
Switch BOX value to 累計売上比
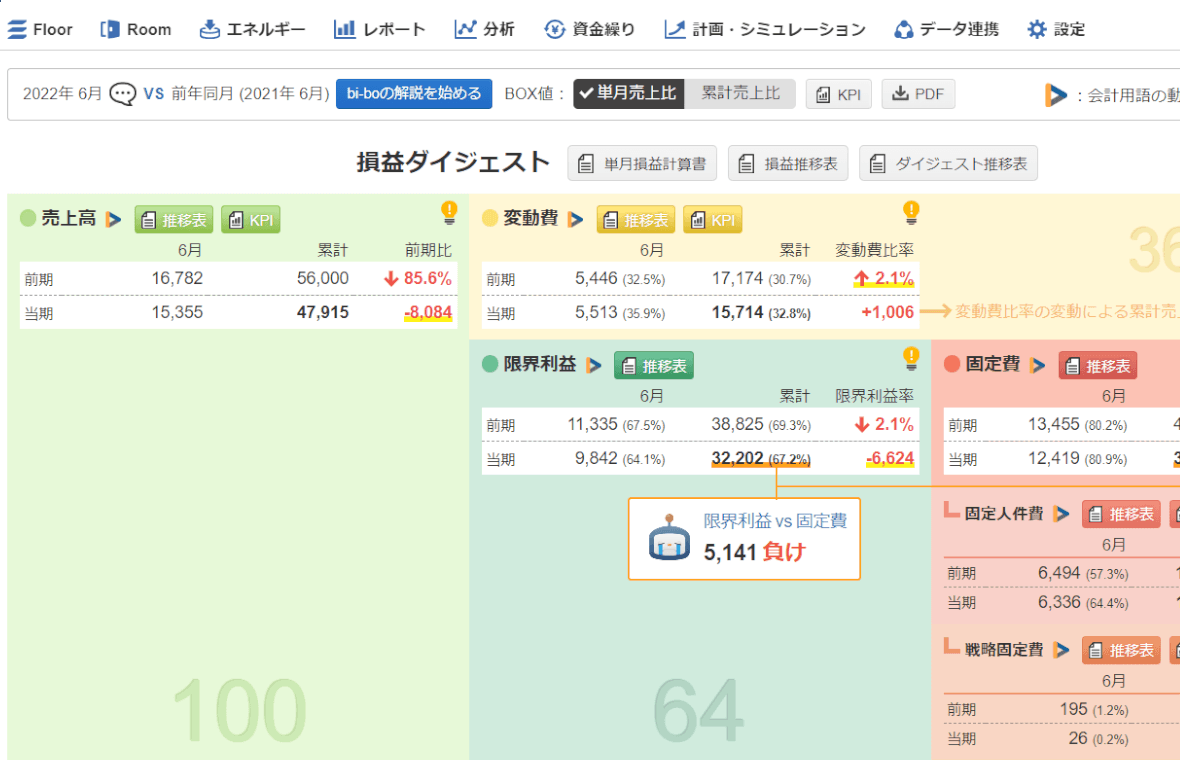740,94
